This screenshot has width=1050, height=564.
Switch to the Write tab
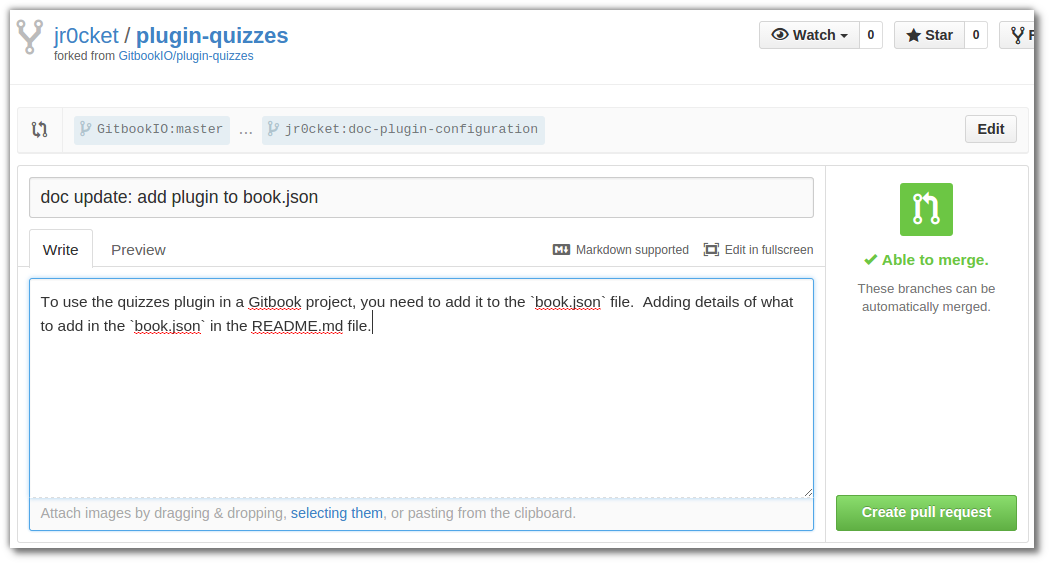pyautogui.click(x=60, y=250)
